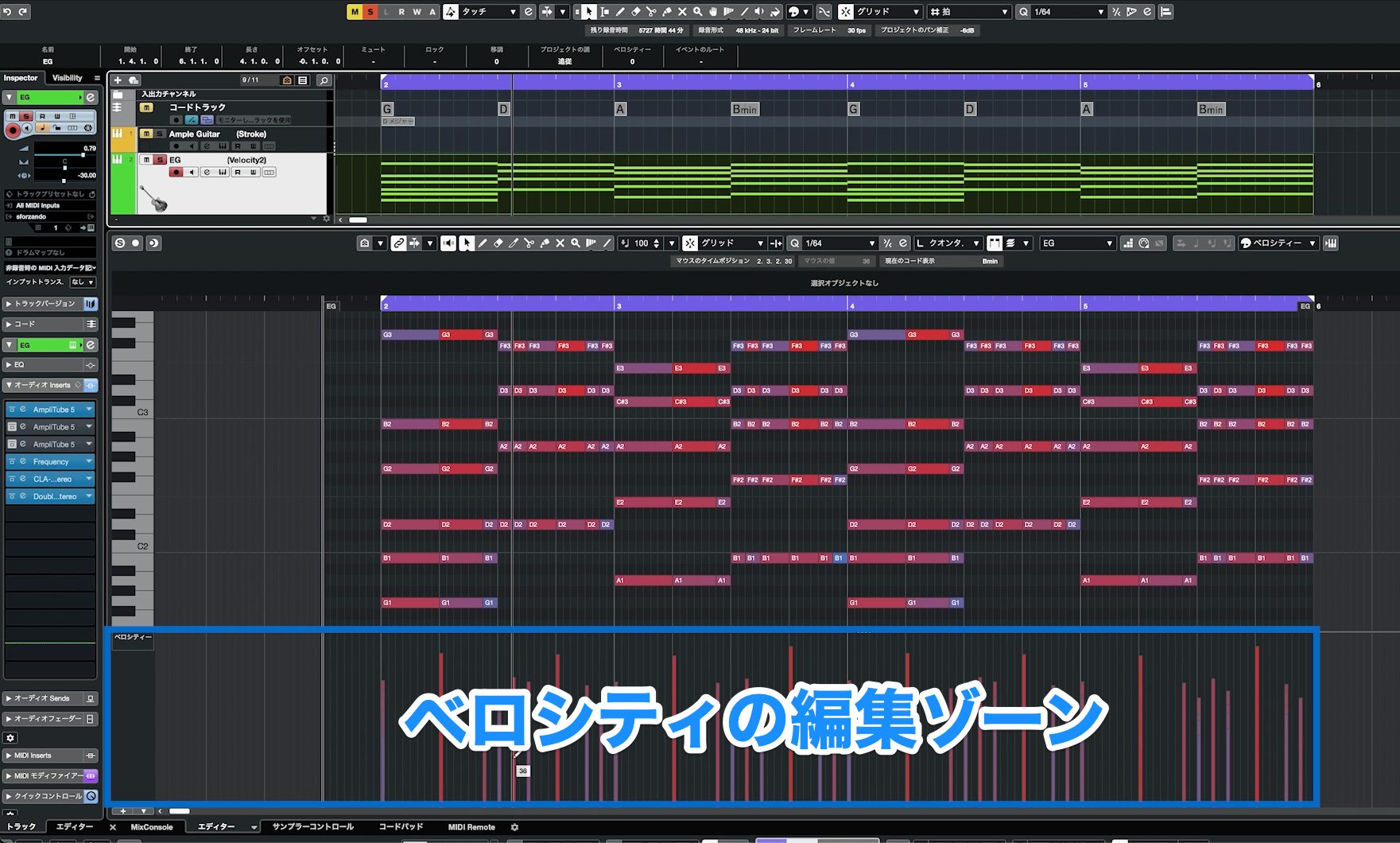Image resolution: width=1400 pixels, height=843 pixels.
Task: Open the 1/64 quantize preset dropdown in top toolbar
Action: point(1069,12)
